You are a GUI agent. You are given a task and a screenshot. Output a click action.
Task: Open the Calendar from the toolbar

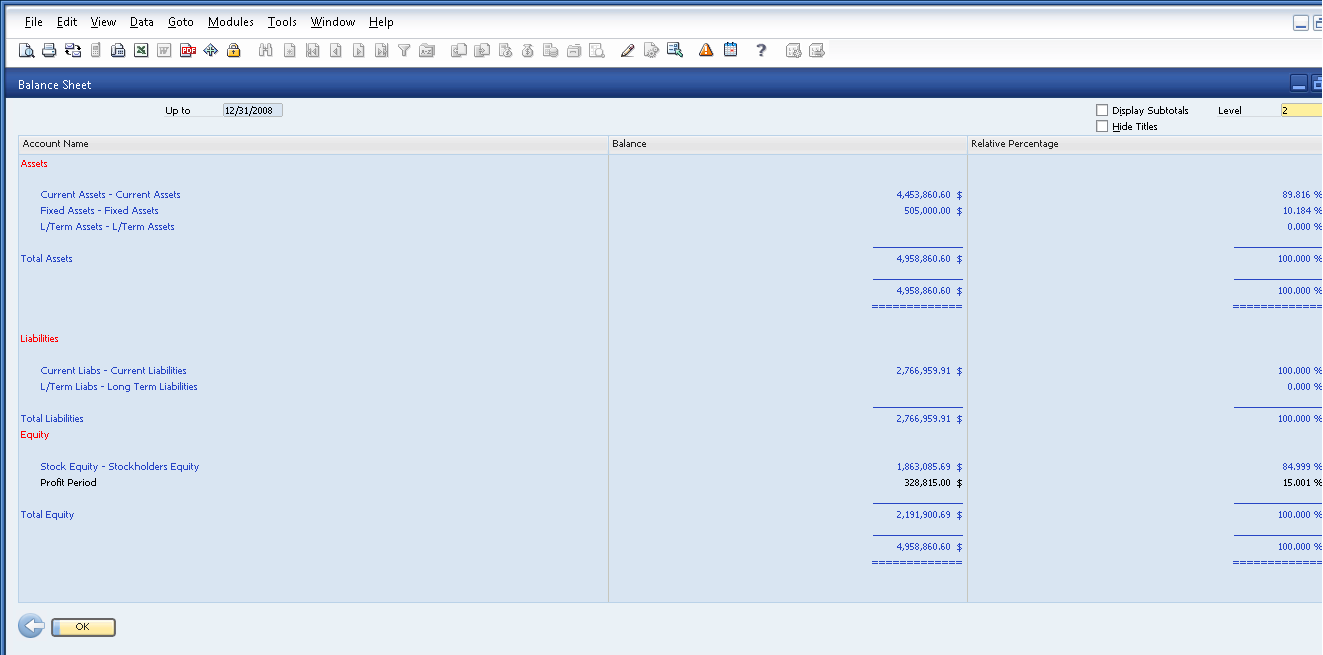[x=730, y=49]
